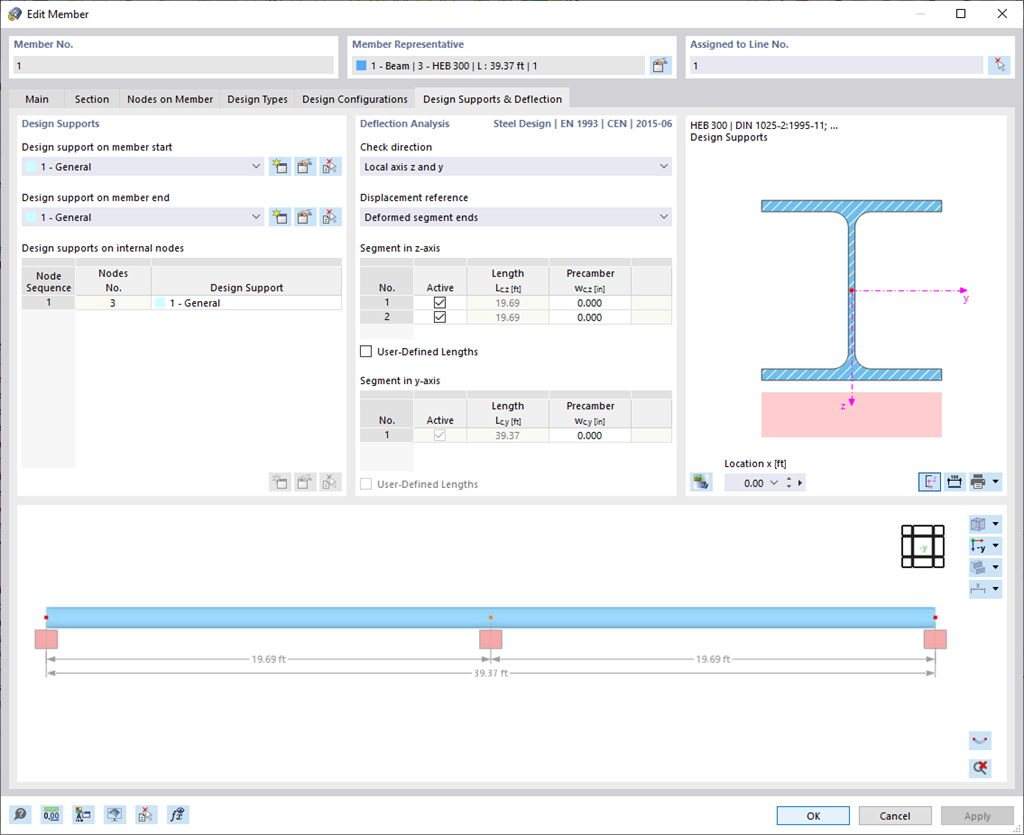Viewport: 1024px width, 835px height.
Task: Click the isometric view cube icon
Action: click(979, 523)
